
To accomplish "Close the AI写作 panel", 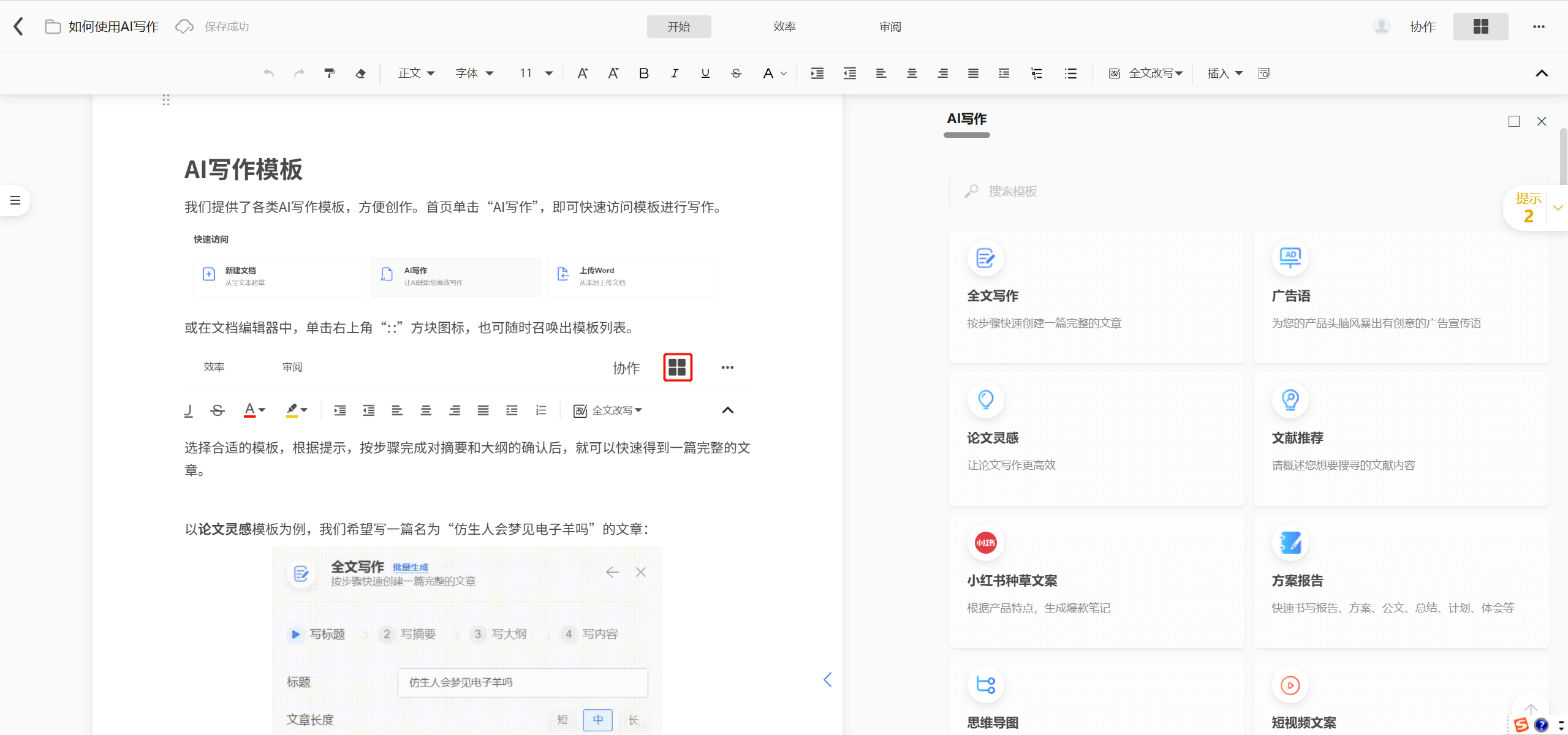I will [1542, 121].
